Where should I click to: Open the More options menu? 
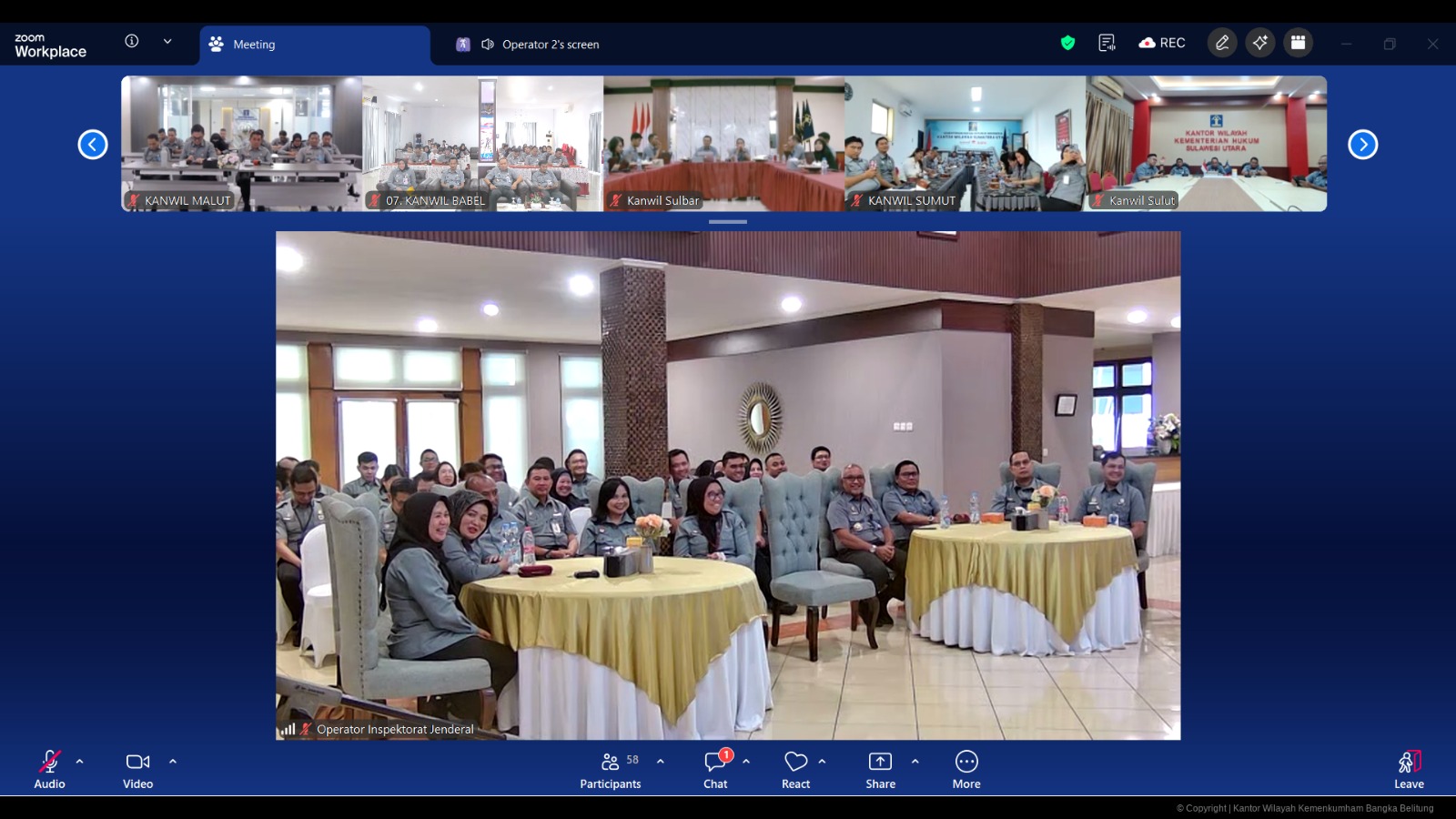click(x=966, y=769)
